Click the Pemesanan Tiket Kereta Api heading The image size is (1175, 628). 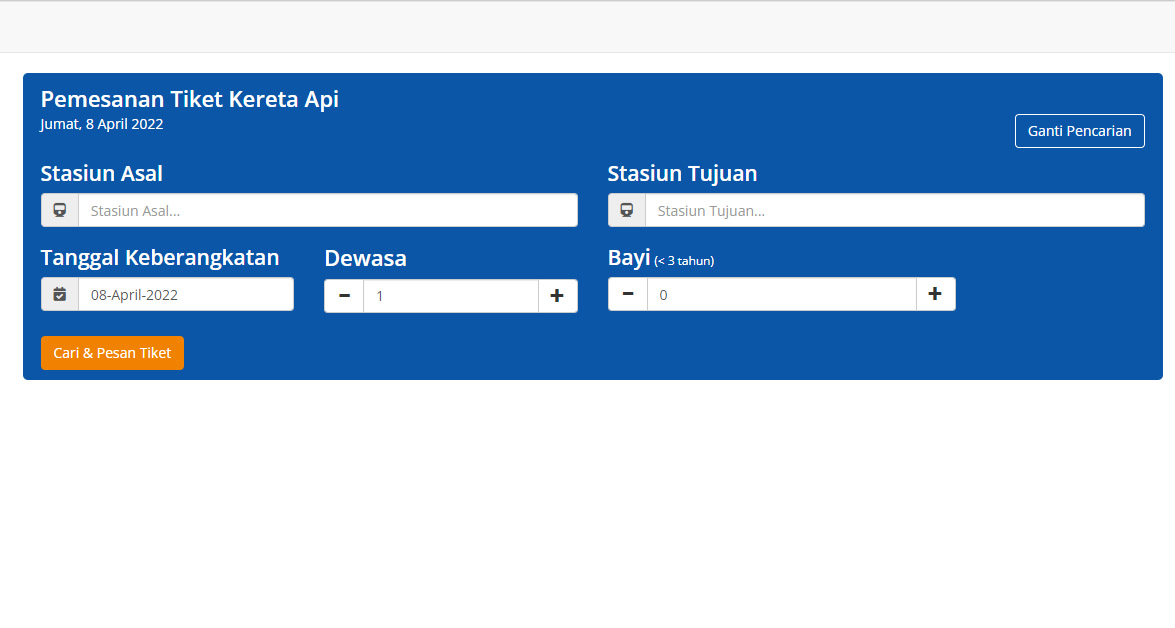[x=190, y=99]
